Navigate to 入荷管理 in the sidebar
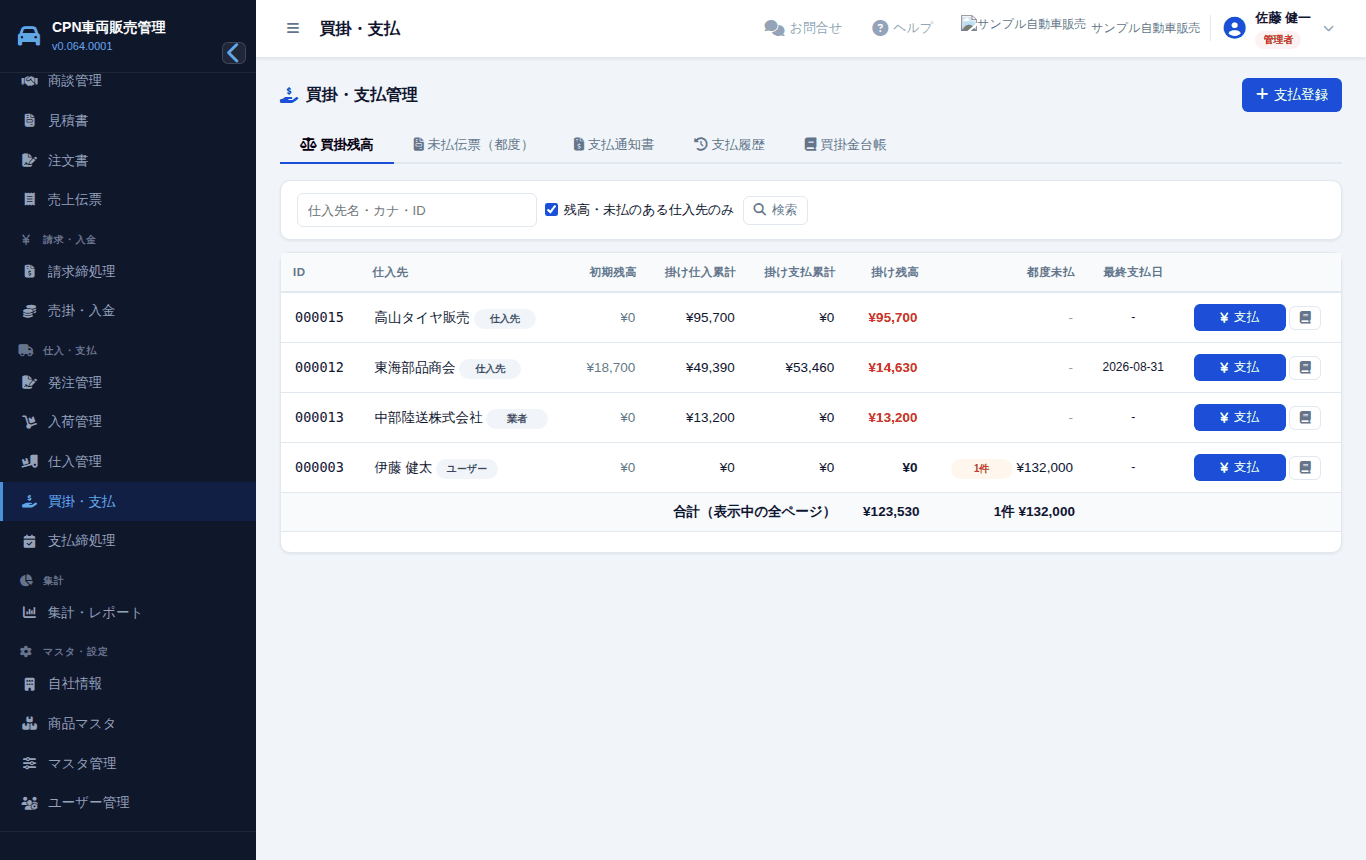The width and height of the screenshot is (1366, 860). click(128, 422)
